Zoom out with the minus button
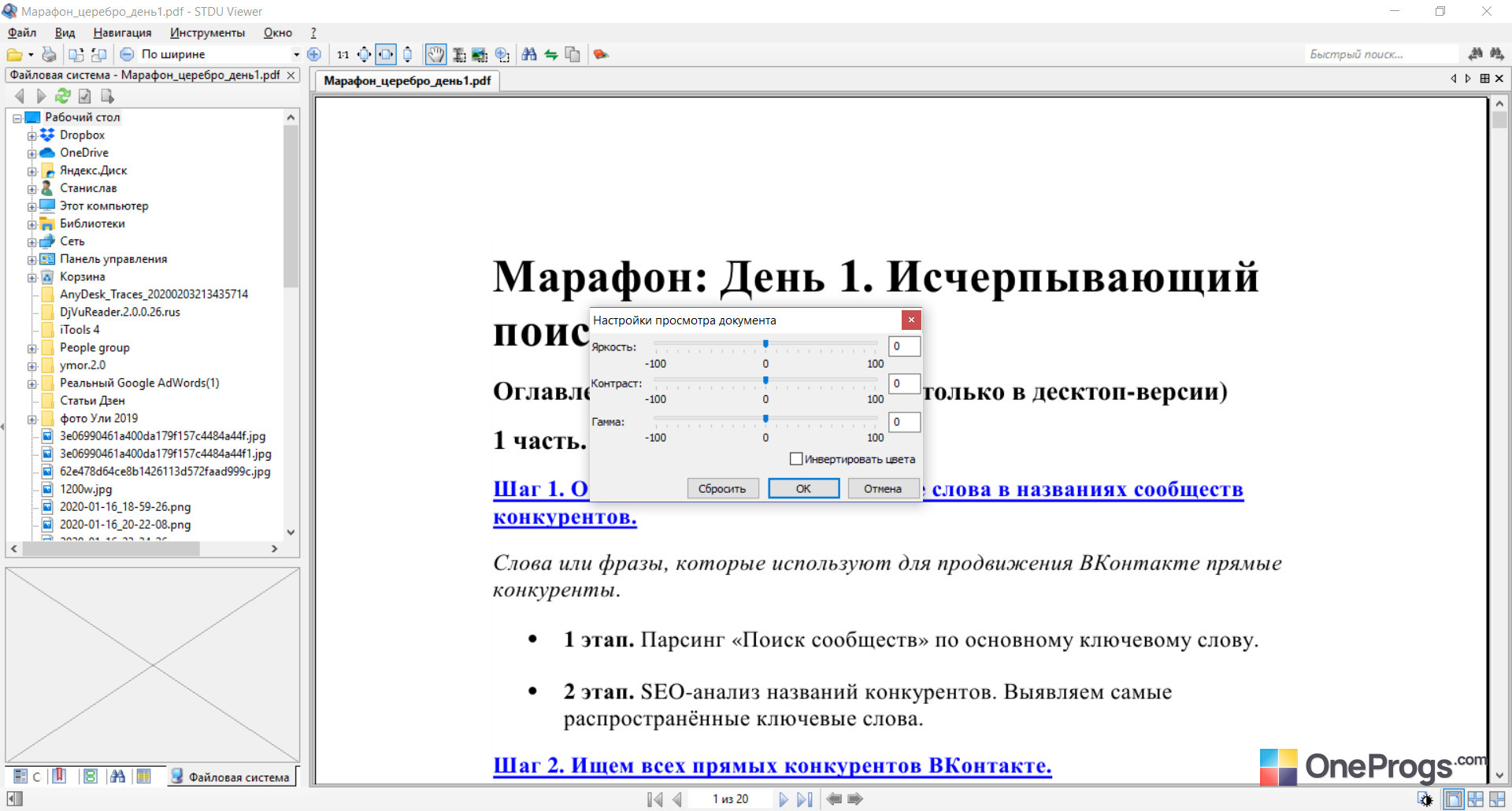This screenshot has width=1512, height=811. (x=127, y=54)
